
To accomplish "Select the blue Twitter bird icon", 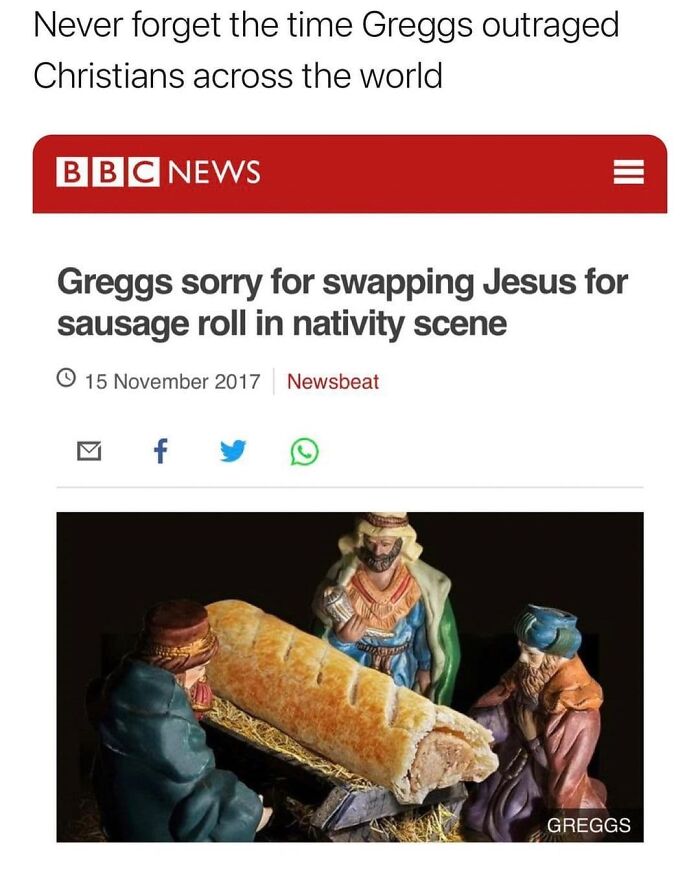I will coord(232,451).
